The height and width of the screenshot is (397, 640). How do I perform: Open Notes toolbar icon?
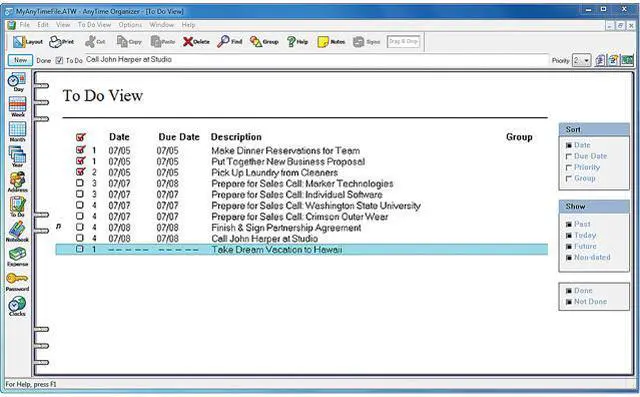tap(331, 42)
